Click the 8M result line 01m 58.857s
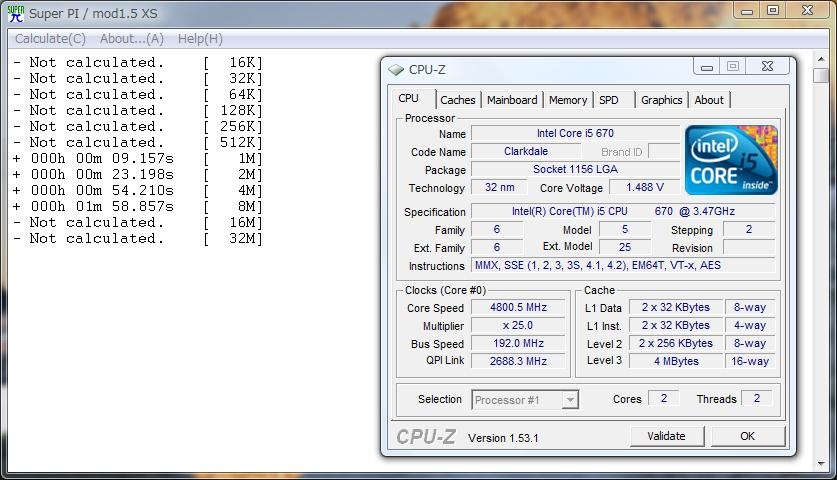This screenshot has width=837, height=480. 138,207
